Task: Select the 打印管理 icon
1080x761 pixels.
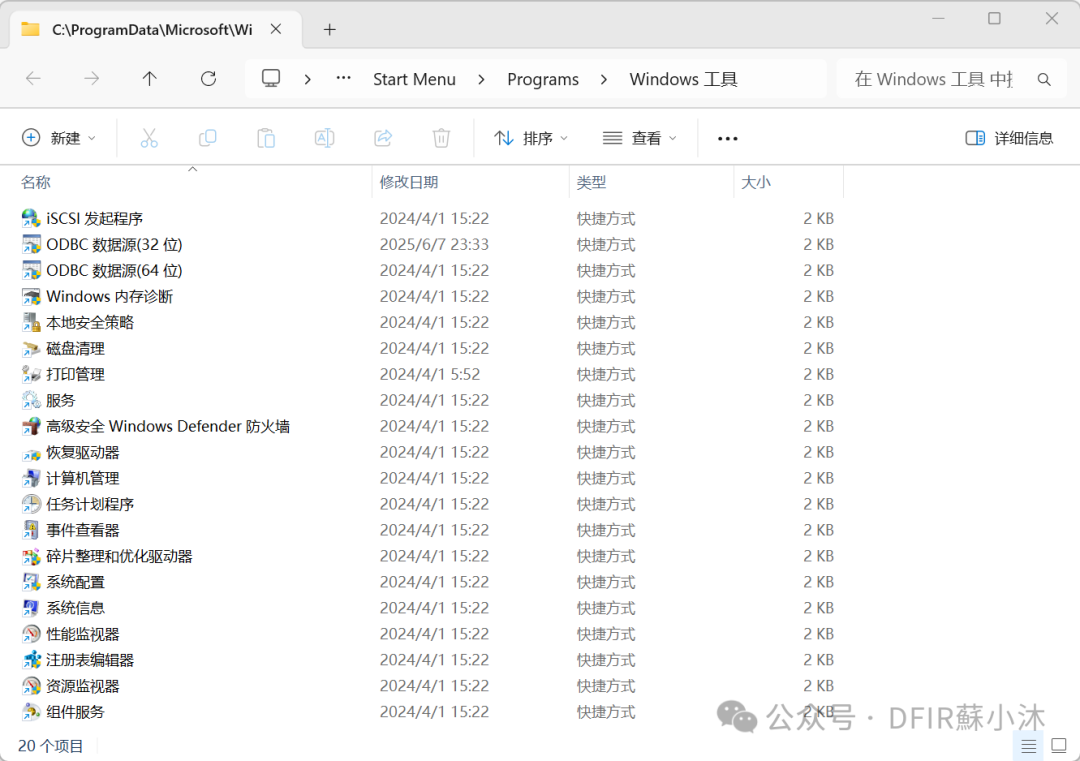Action: coord(31,375)
